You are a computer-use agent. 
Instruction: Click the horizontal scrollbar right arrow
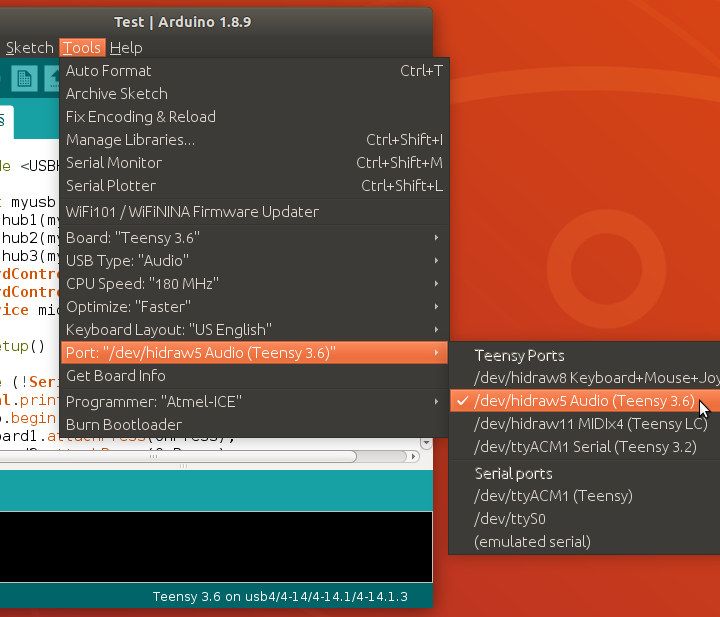413,456
